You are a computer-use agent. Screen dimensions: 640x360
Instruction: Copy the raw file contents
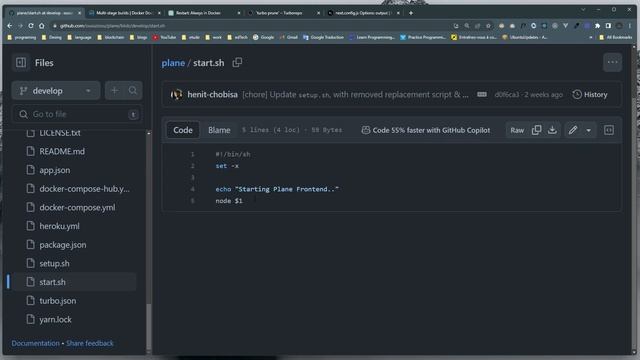pyautogui.click(x=536, y=130)
